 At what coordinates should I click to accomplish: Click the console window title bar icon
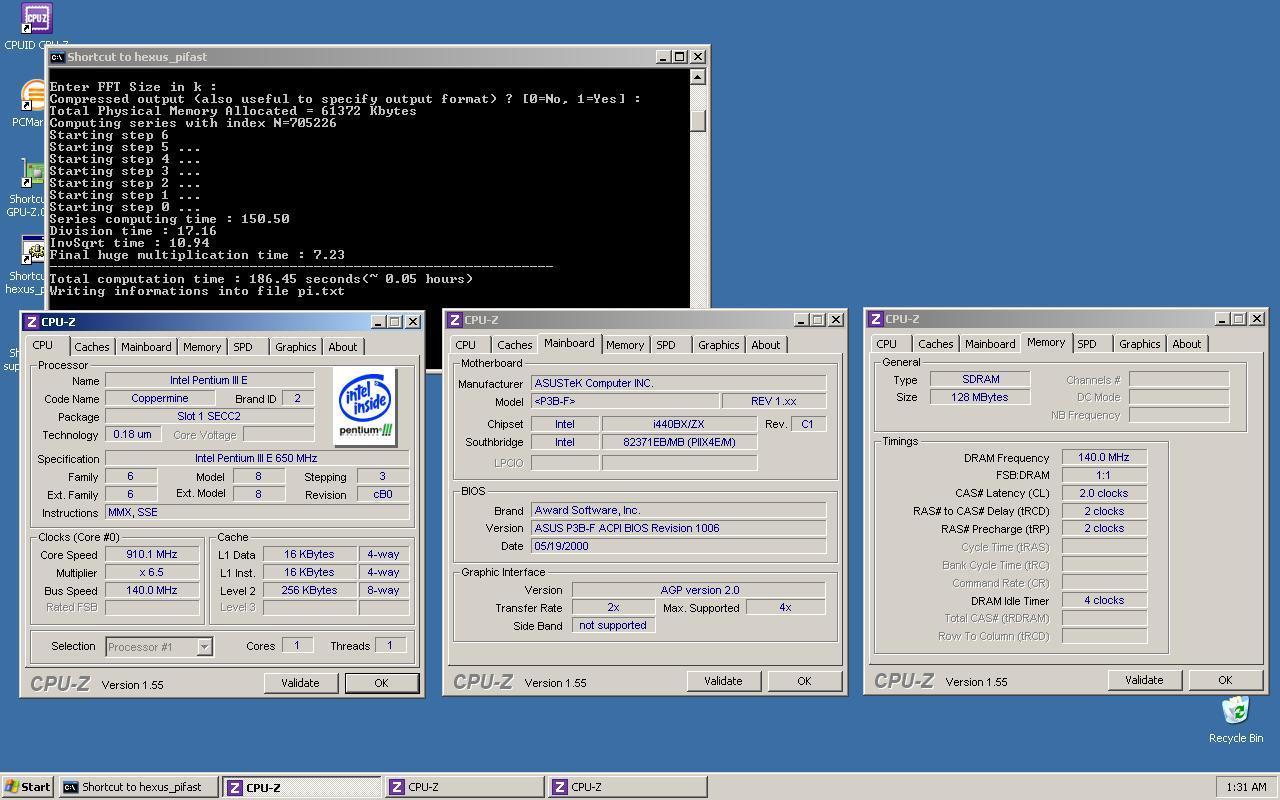coord(57,57)
